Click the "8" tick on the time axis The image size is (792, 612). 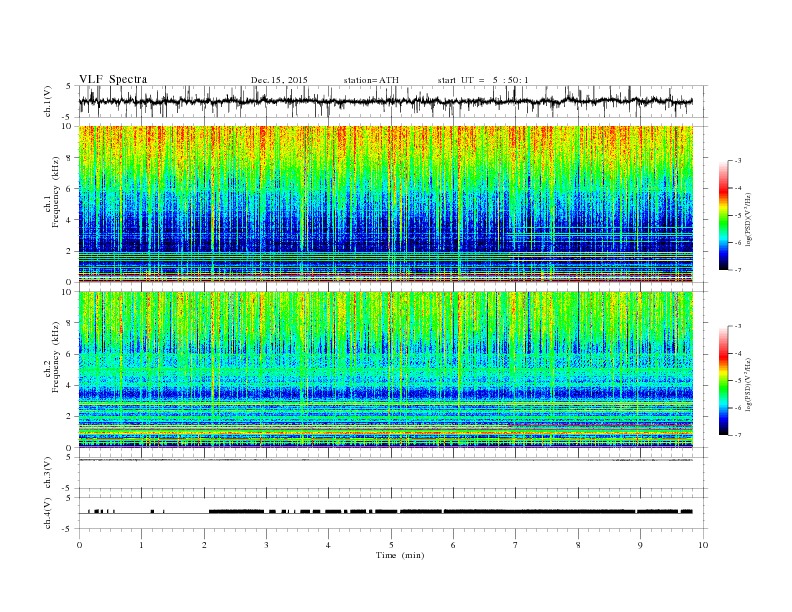[x=578, y=545]
